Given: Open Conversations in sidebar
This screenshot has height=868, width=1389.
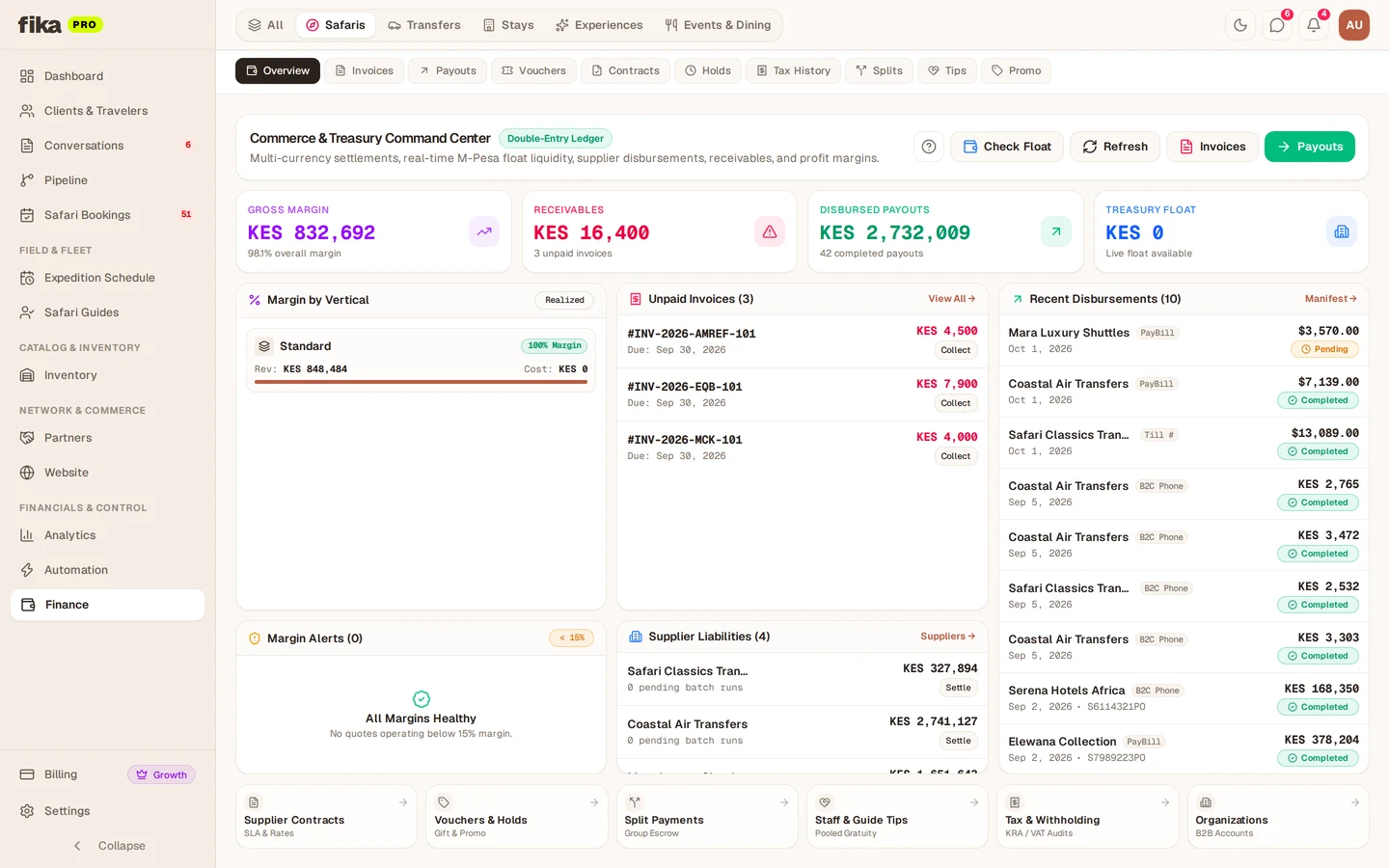Looking at the screenshot, I should point(107,146).
